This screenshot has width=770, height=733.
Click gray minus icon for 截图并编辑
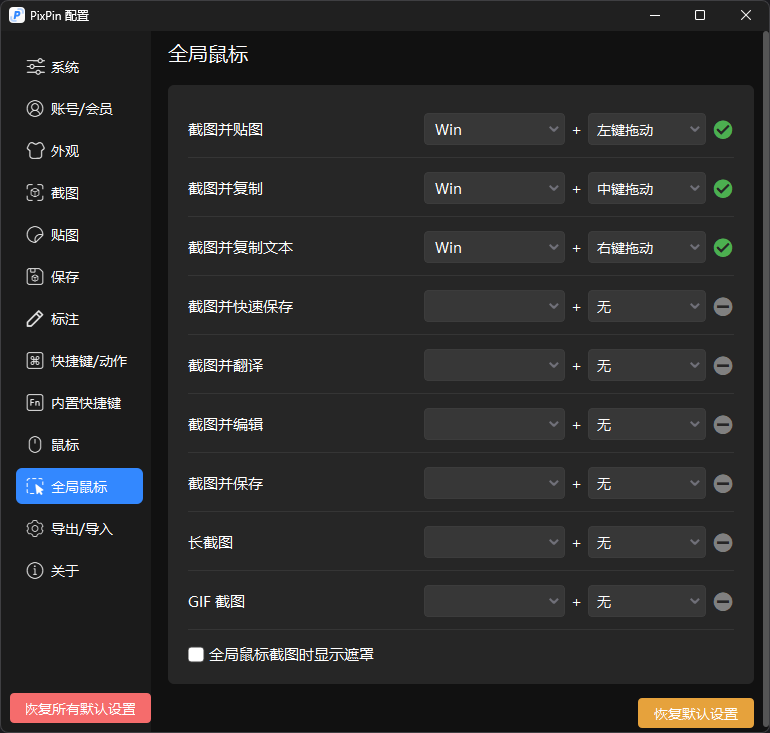tap(723, 425)
